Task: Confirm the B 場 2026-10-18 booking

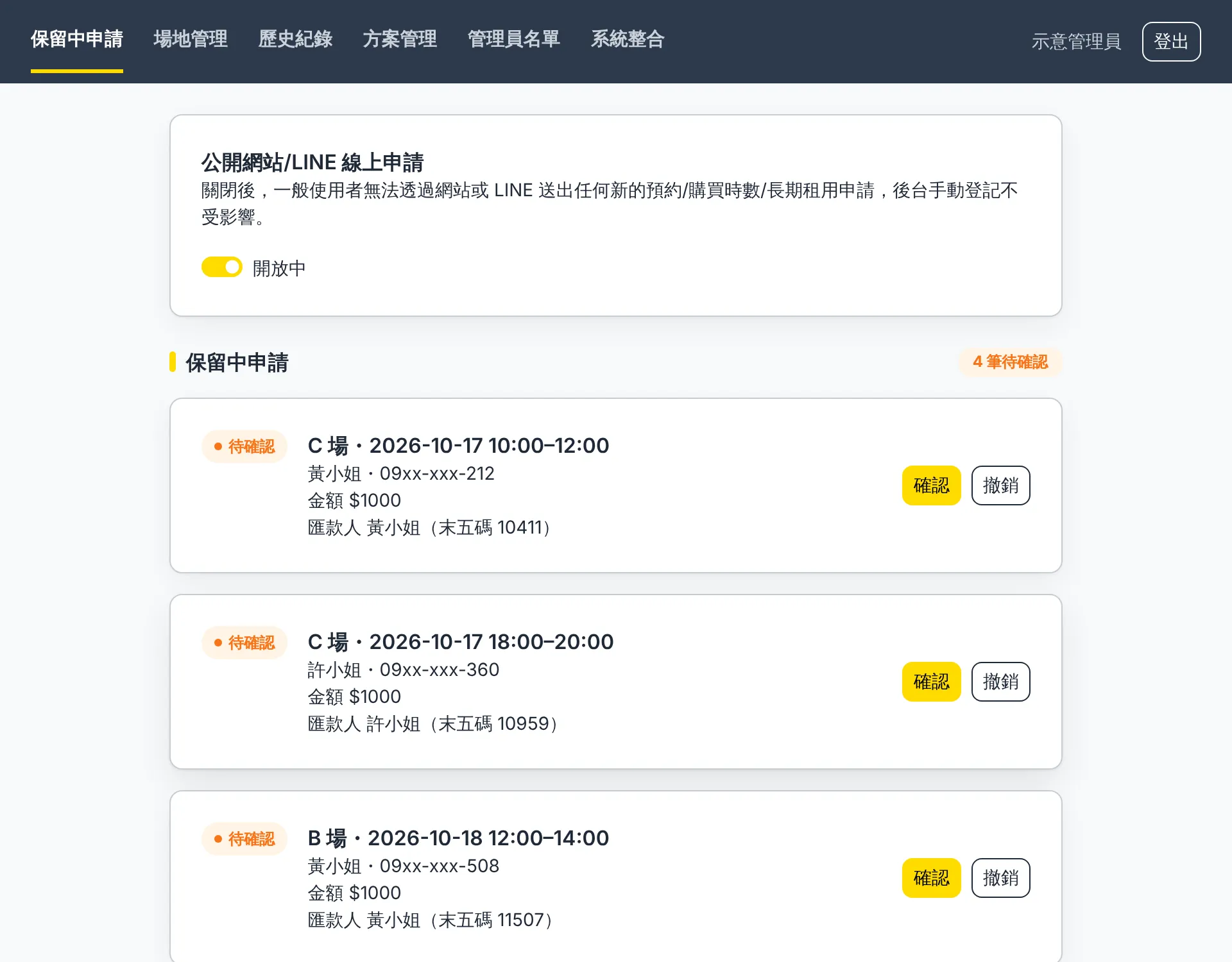Action: pyautogui.click(x=931, y=878)
